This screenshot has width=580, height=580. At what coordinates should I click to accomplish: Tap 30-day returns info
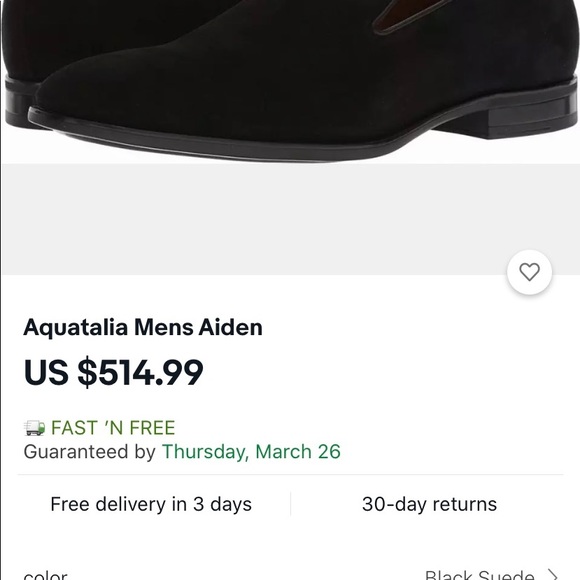429,504
